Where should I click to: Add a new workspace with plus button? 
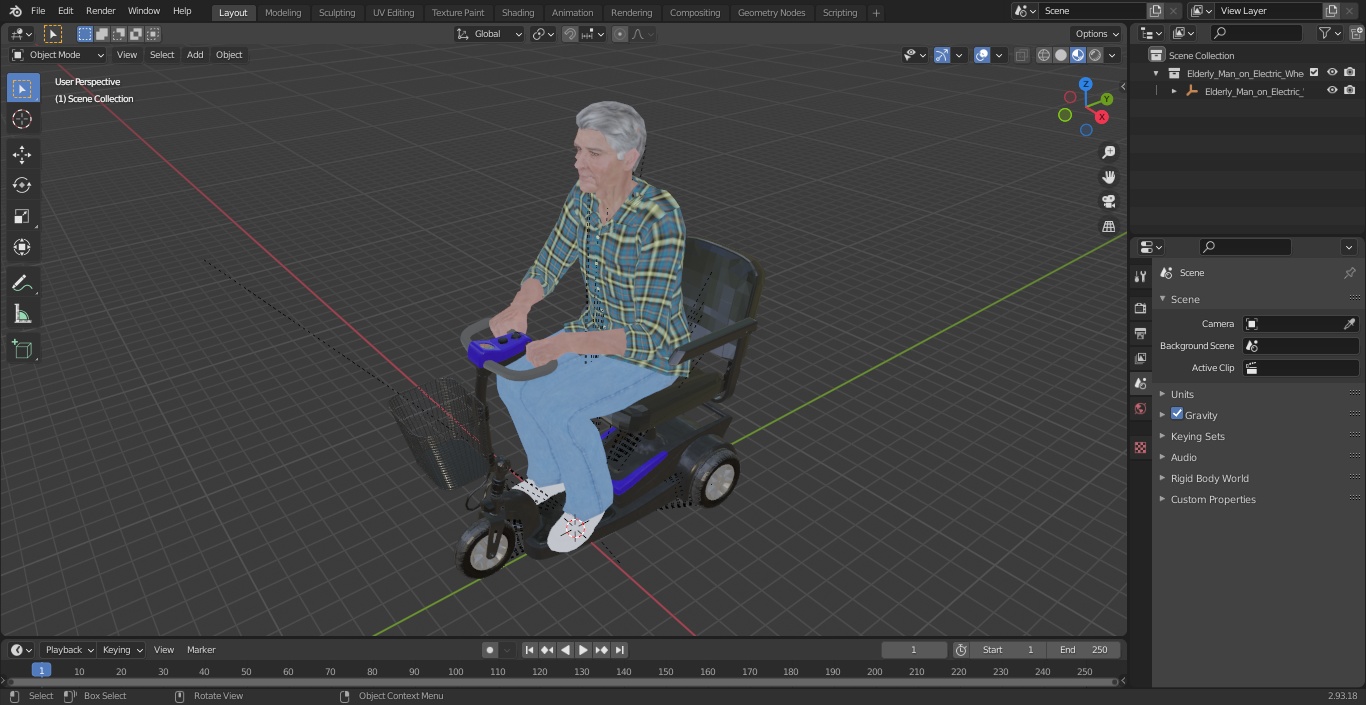[x=876, y=12]
